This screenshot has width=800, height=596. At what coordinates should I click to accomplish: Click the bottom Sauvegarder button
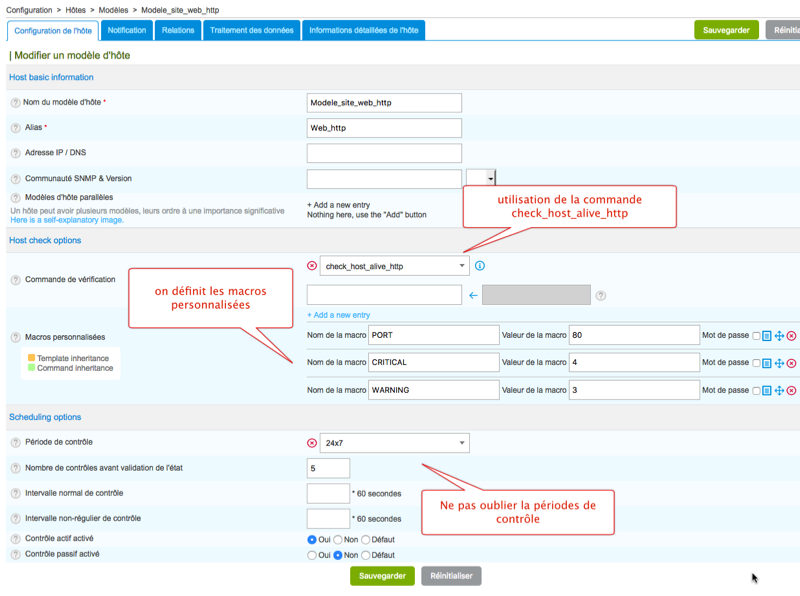click(382, 576)
